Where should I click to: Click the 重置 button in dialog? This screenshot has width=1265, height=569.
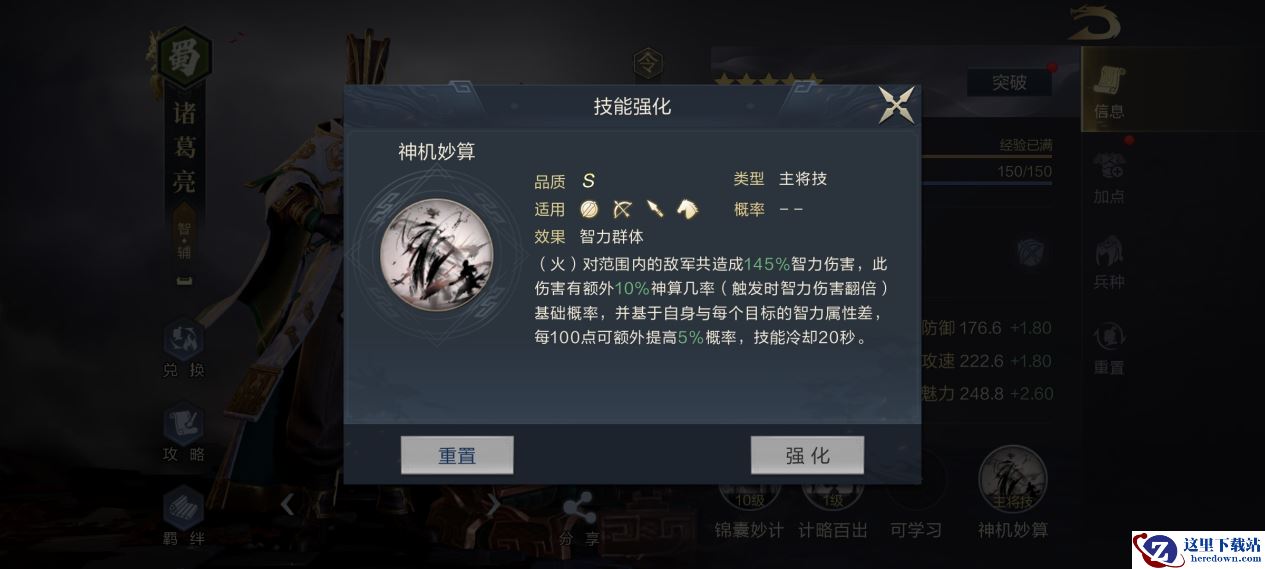[x=457, y=455]
